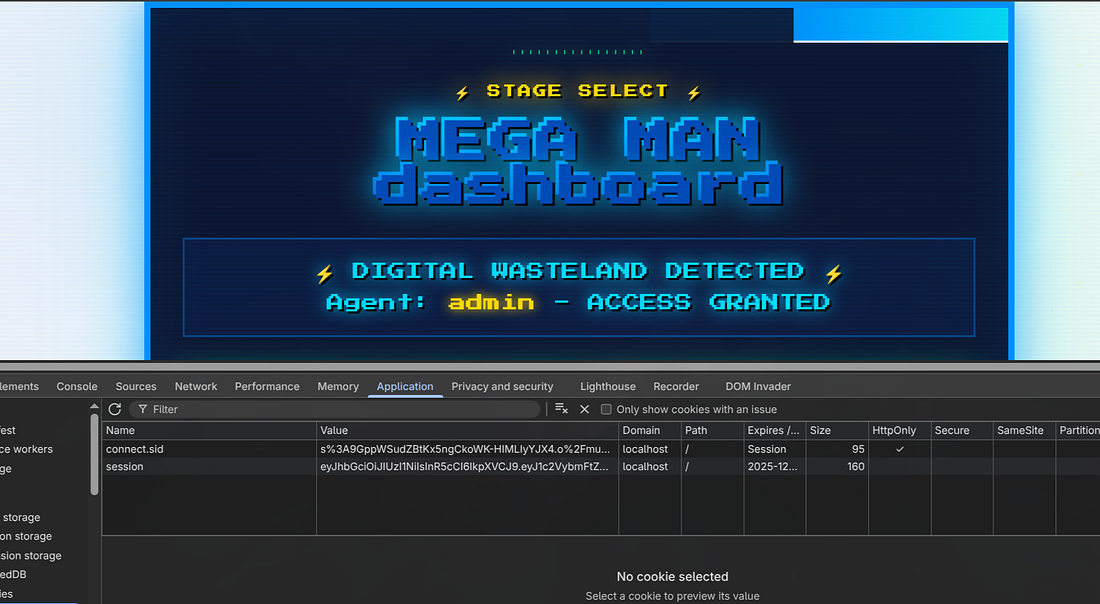Click sidebar scroll-up arrow

(x=94, y=407)
